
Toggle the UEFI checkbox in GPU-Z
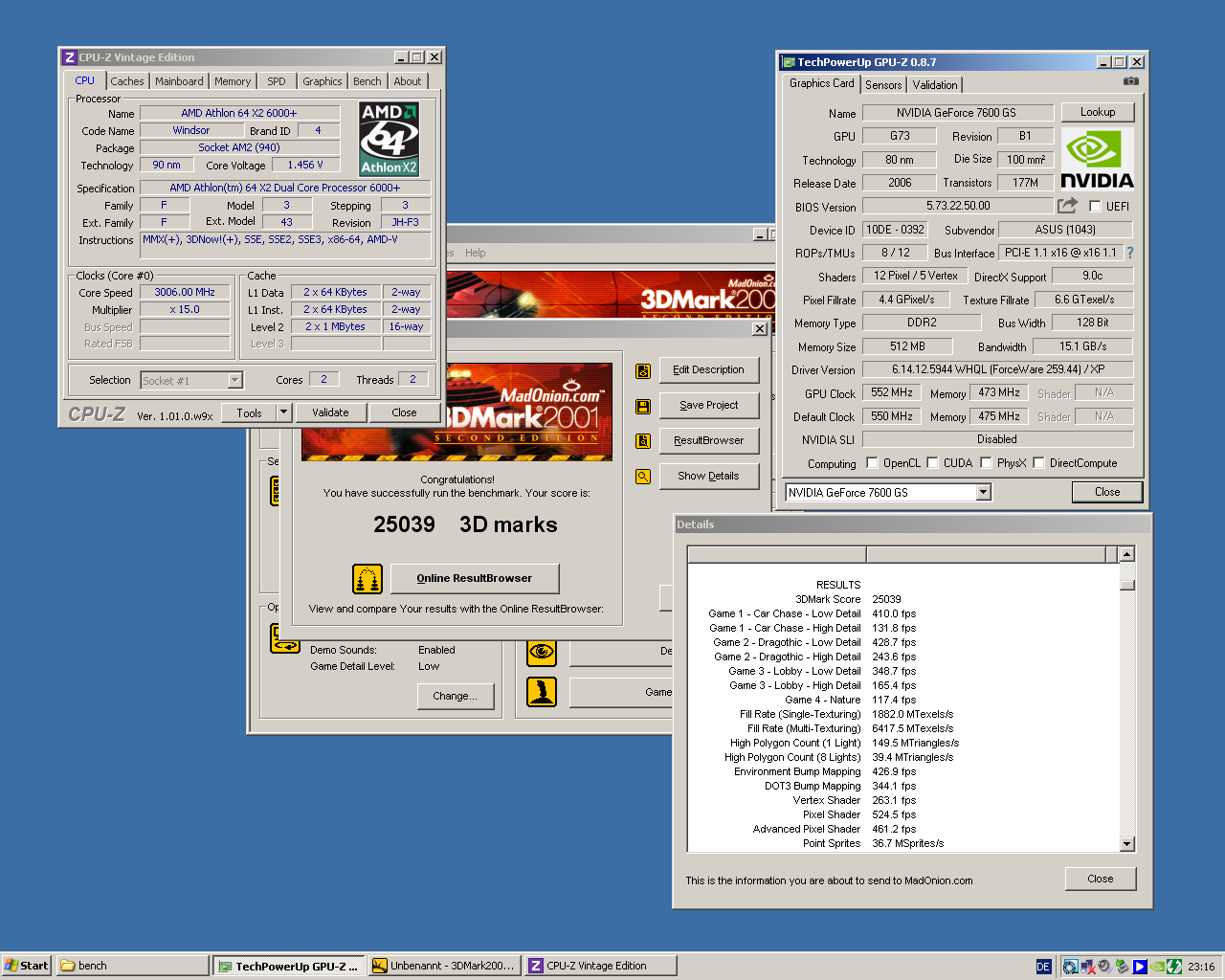1095,207
